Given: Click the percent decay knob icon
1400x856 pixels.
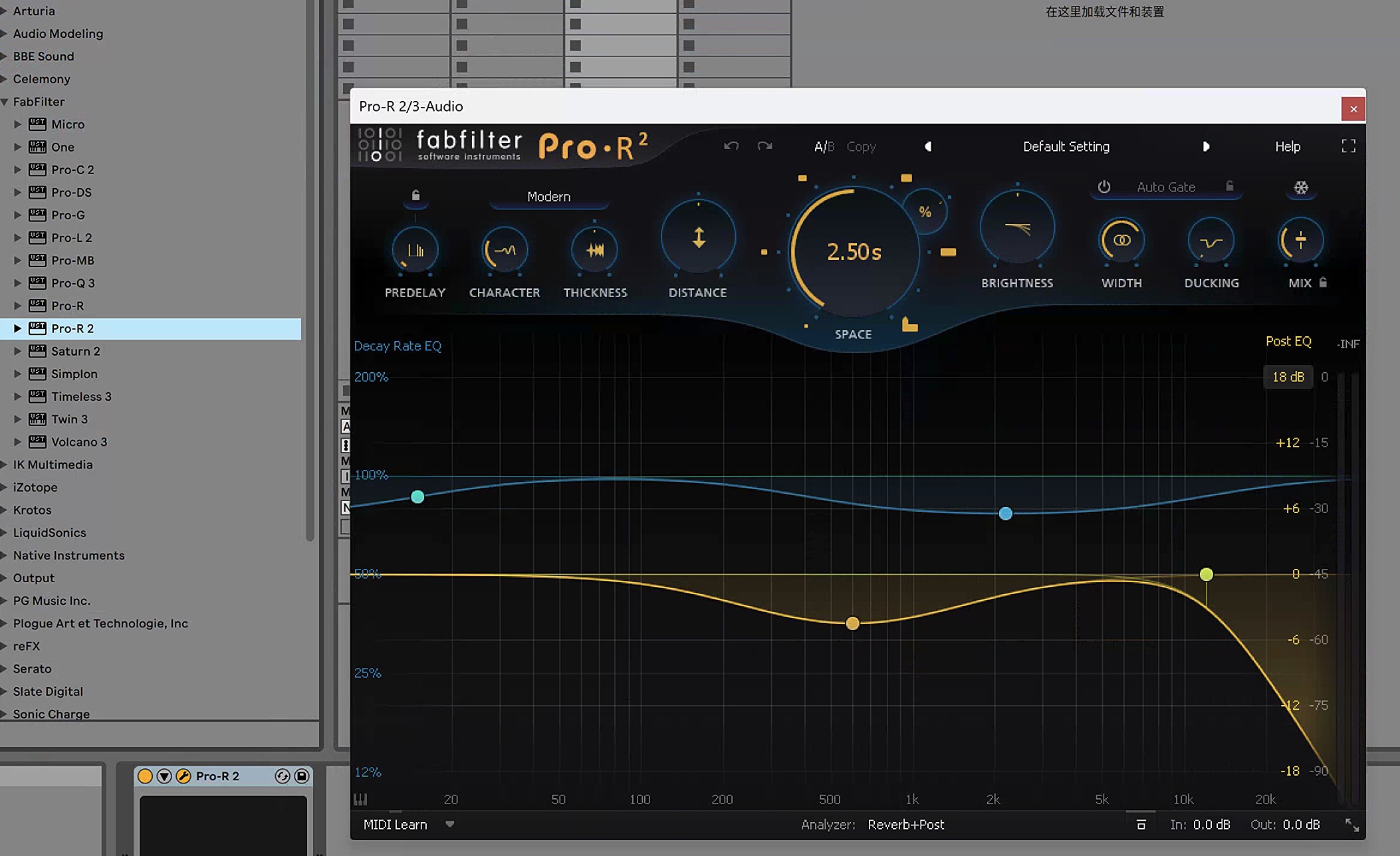Looking at the screenshot, I should tap(925, 212).
